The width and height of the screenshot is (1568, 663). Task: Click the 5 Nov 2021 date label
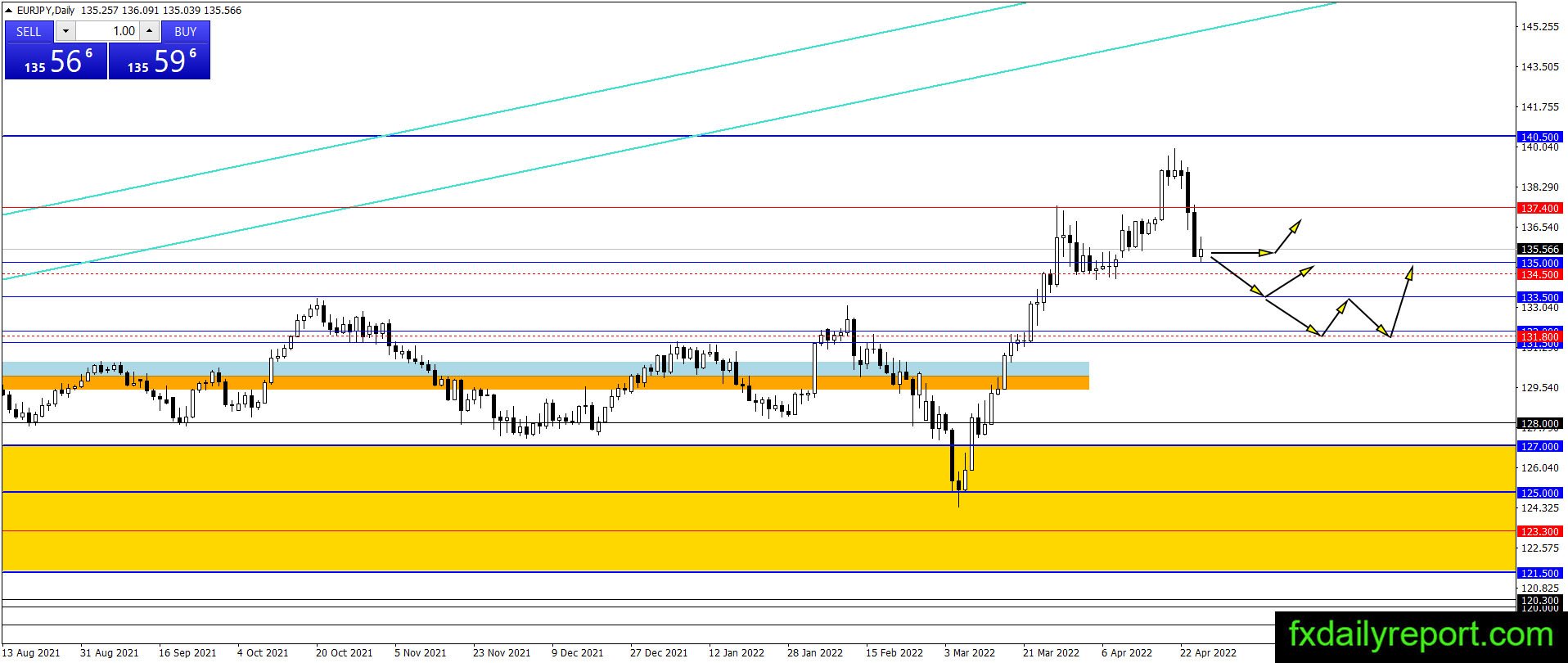coord(421,653)
